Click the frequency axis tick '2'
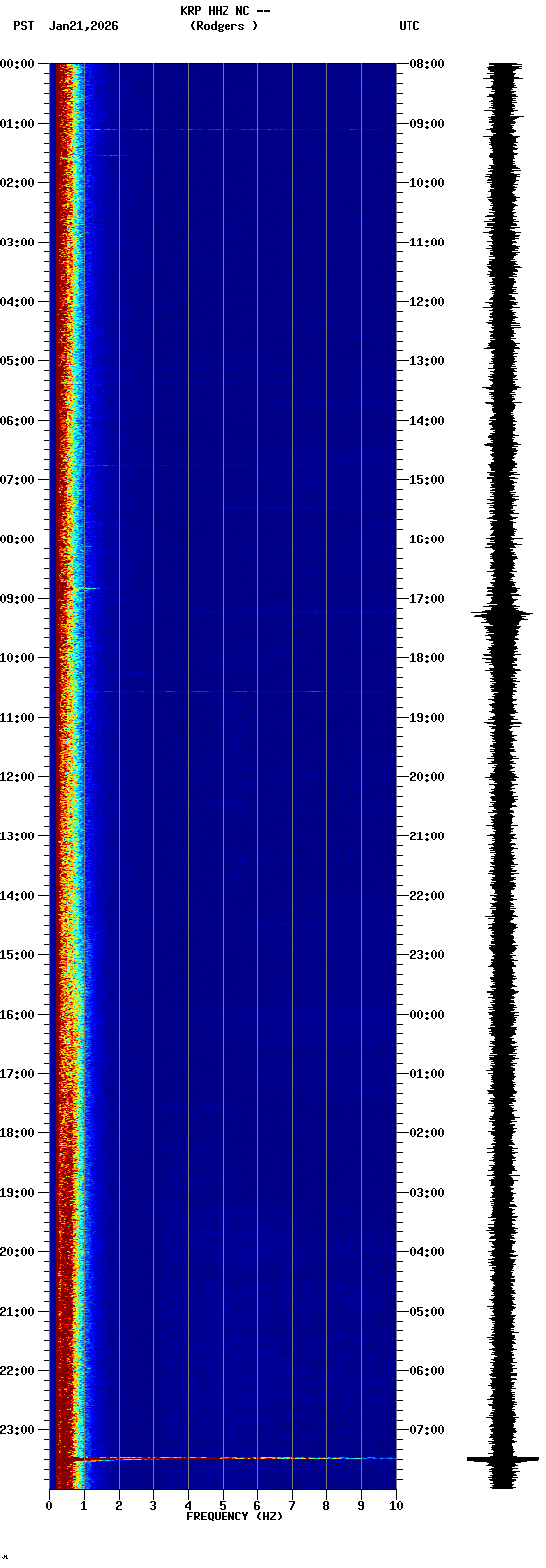The height and width of the screenshot is (1568, 546). tap(119, 1506)
